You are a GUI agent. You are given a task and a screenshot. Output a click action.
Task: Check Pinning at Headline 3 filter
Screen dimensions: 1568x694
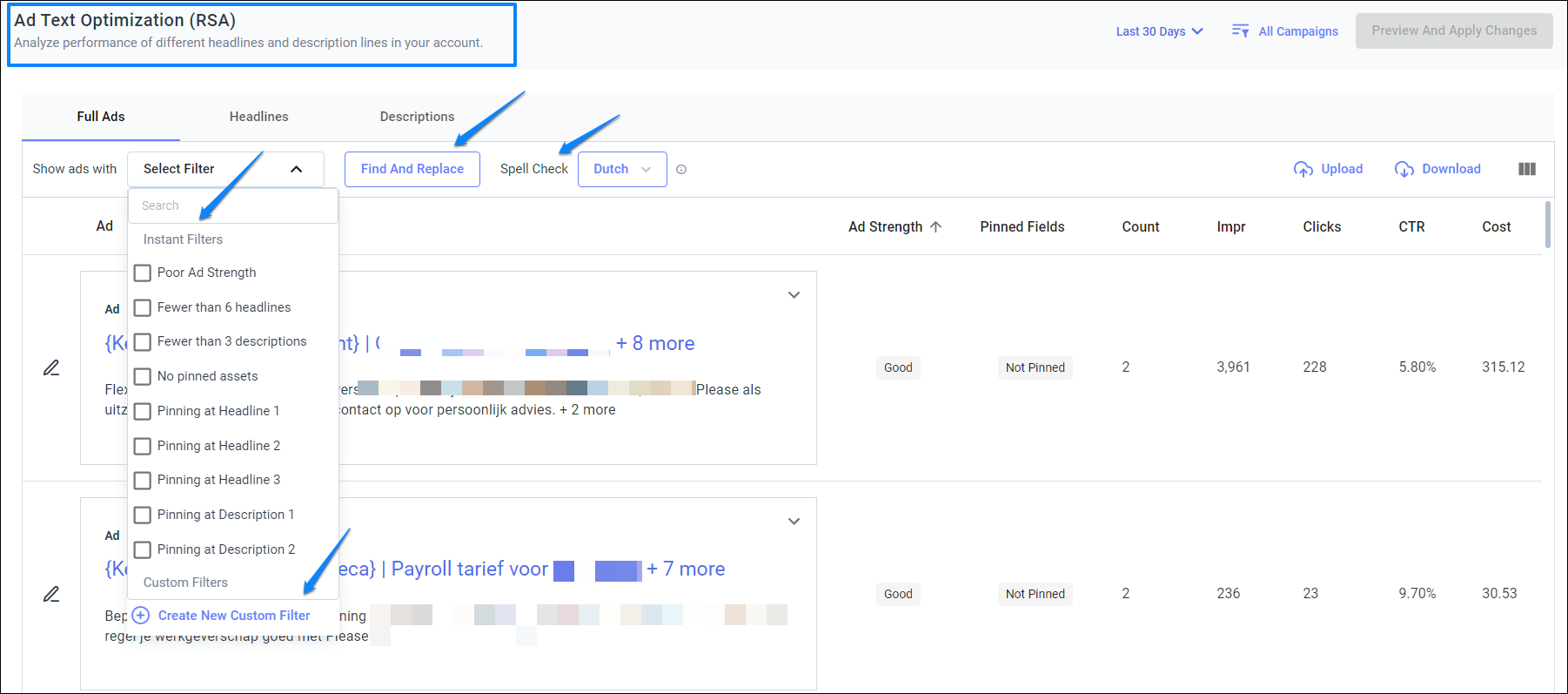click(x=143, y=480)
